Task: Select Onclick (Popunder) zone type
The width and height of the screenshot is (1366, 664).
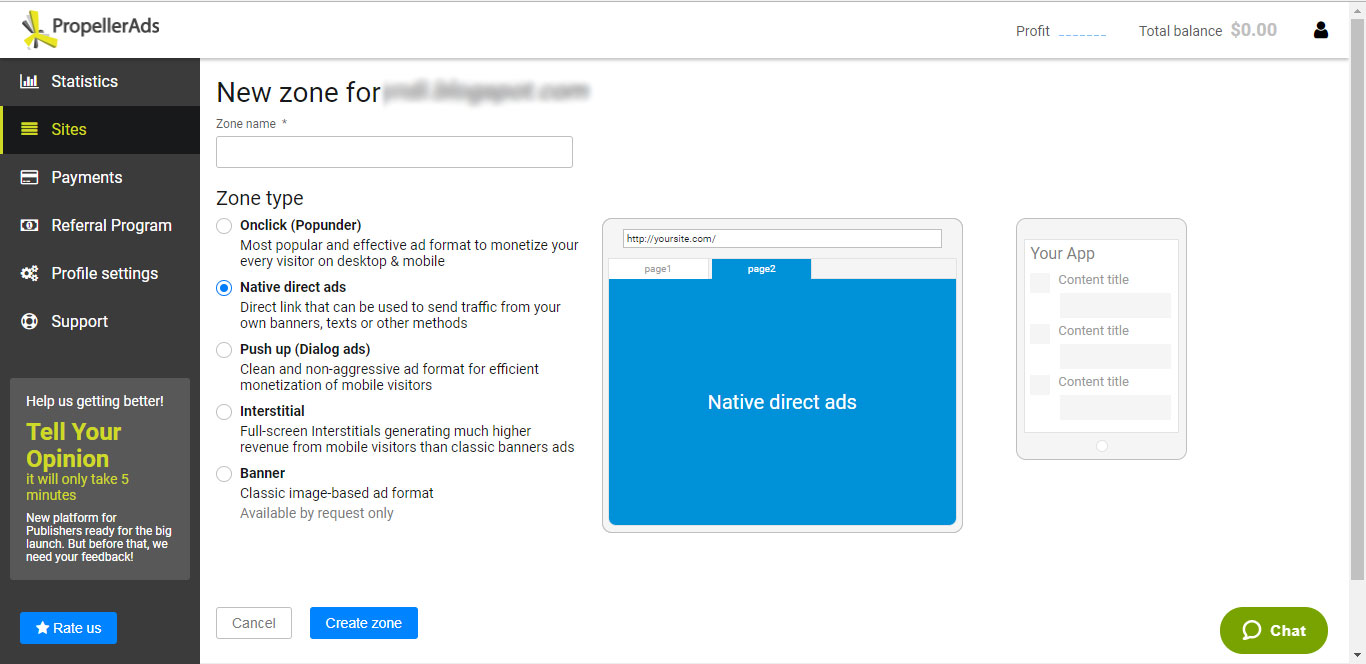Action: [x=224, y=226]
